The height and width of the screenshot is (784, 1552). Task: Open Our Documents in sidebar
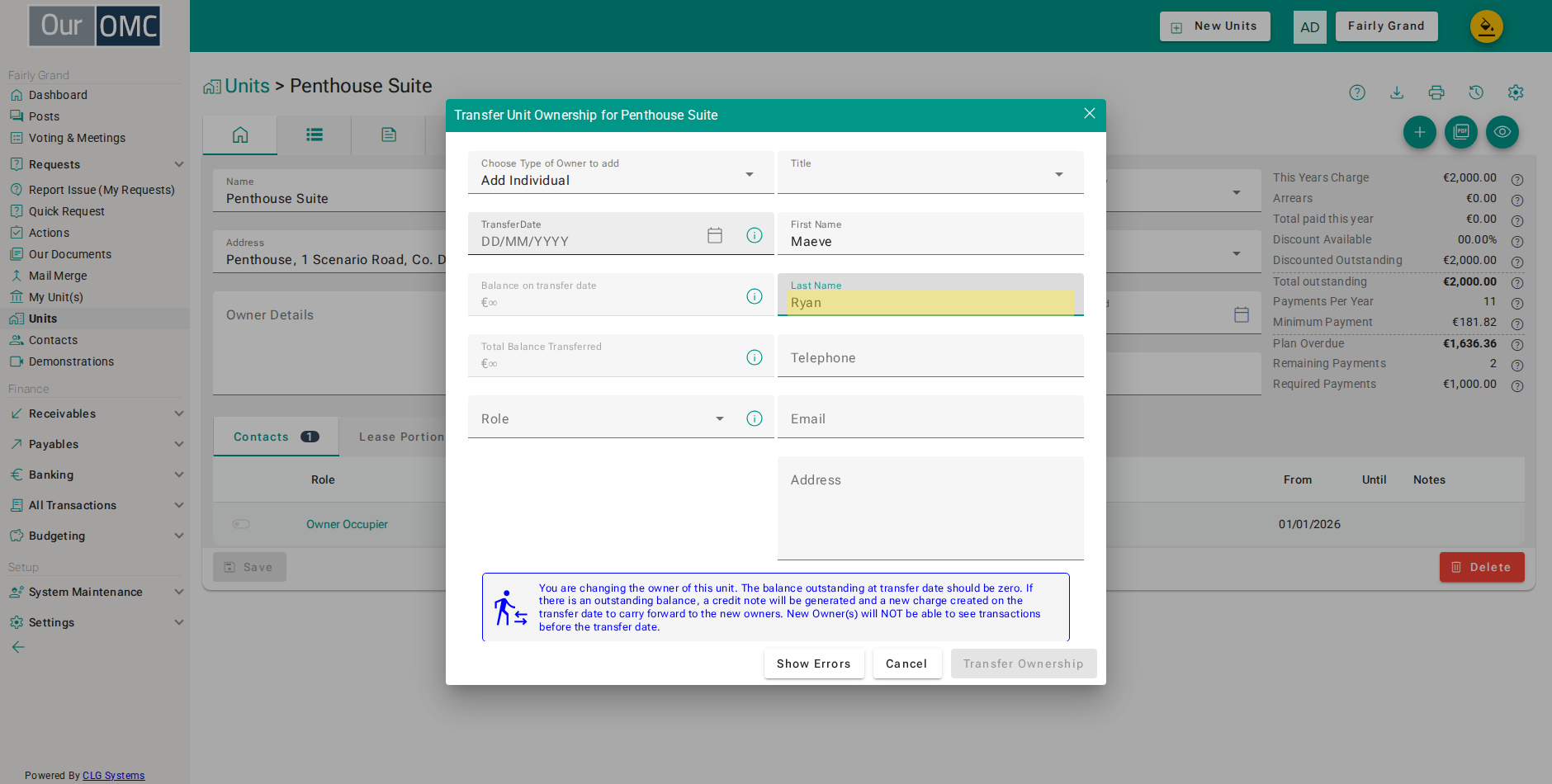(70, 254)
